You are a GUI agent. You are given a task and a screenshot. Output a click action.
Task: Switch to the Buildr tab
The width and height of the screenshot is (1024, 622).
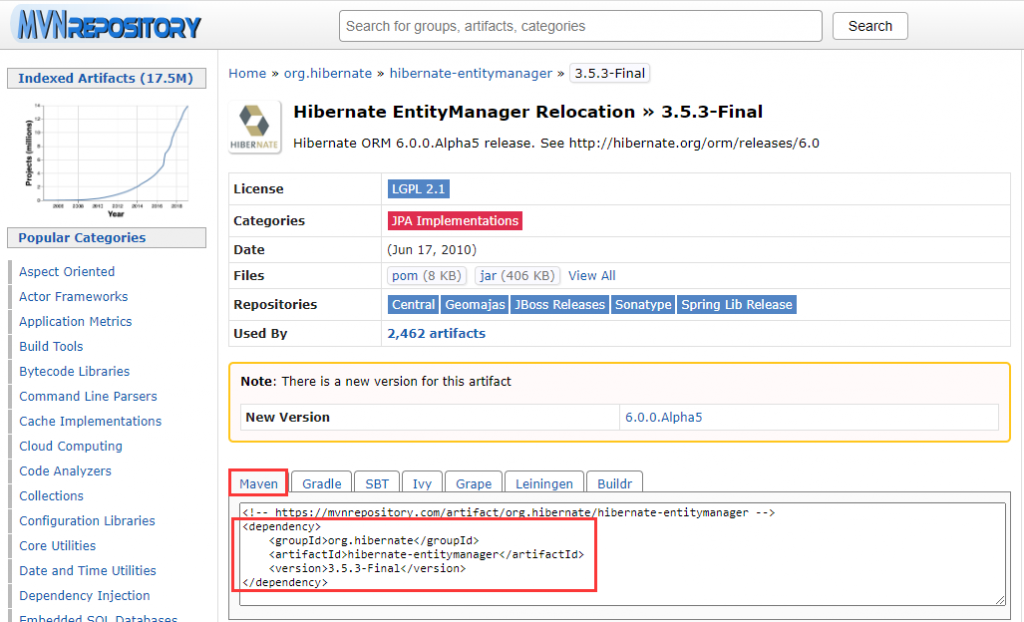point(615,483)
